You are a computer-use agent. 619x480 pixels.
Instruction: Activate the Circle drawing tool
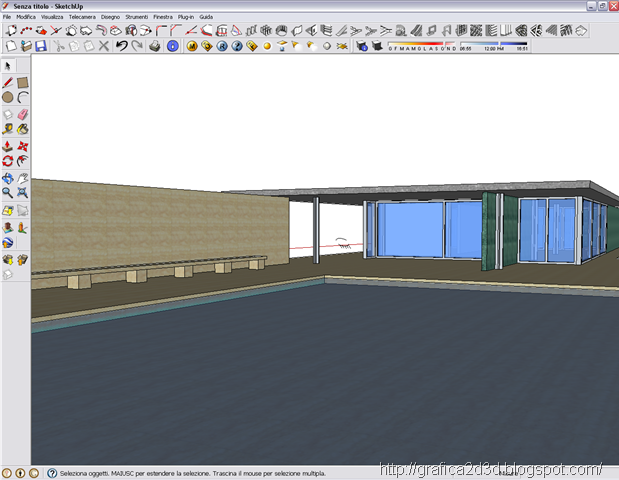tap(8, 98)
